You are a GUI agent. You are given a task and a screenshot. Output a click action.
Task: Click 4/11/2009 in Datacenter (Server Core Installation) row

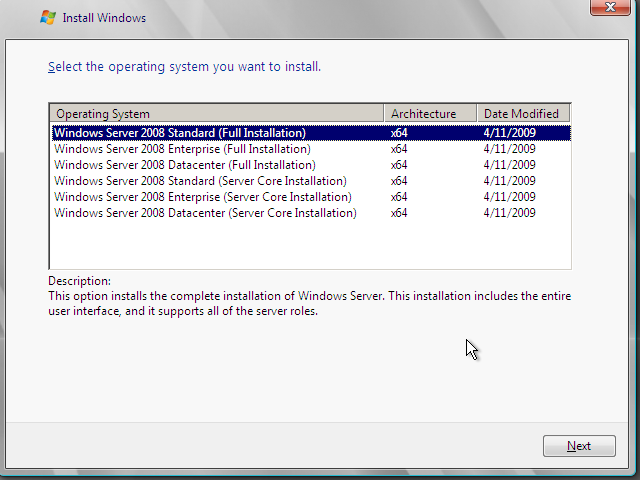tap(509, 213)
